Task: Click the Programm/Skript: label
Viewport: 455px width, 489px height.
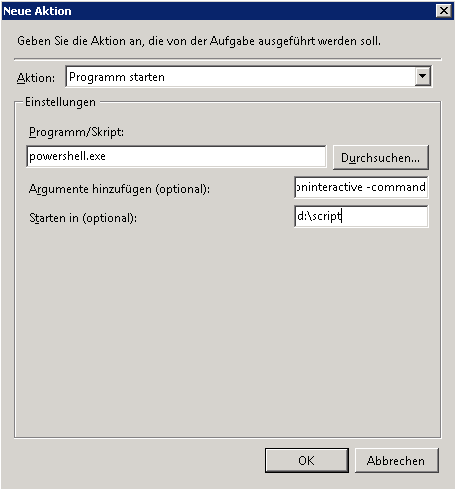Action: pos(76,132)
